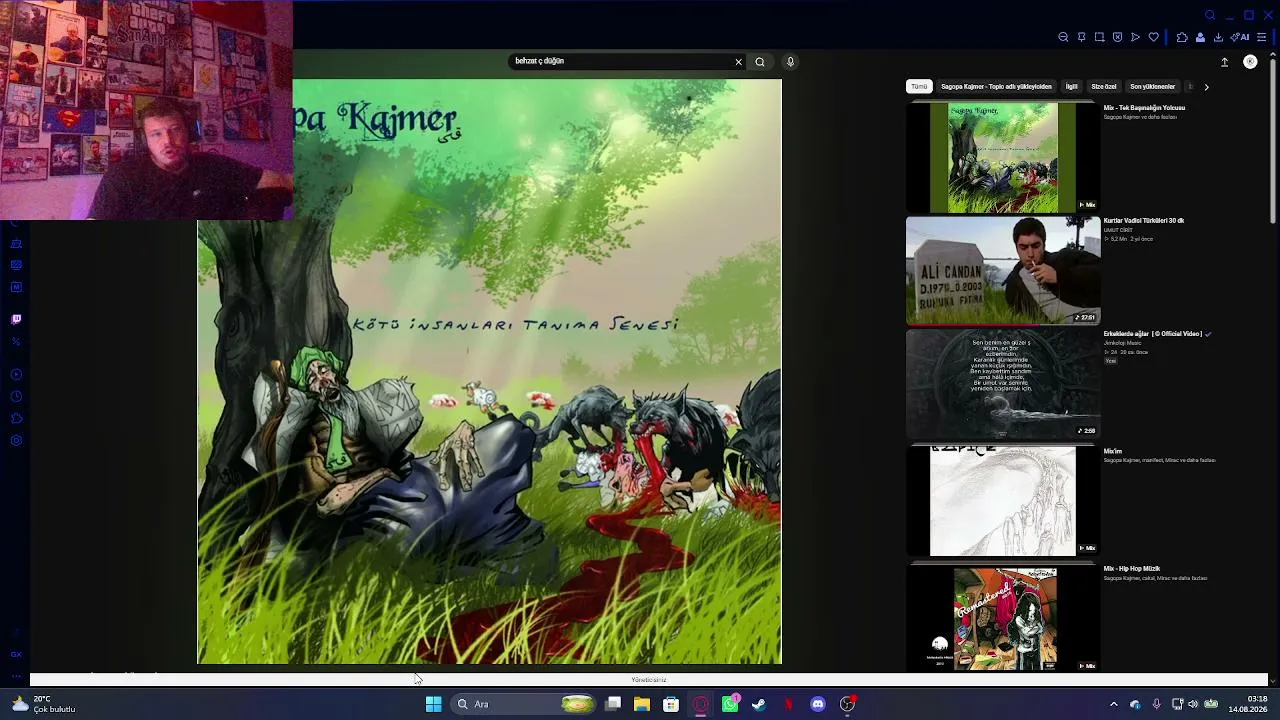The width and height of the screenshot is (1280, 720).
Task: Click the YouTube search magnifier button
Action: point(760,62)
